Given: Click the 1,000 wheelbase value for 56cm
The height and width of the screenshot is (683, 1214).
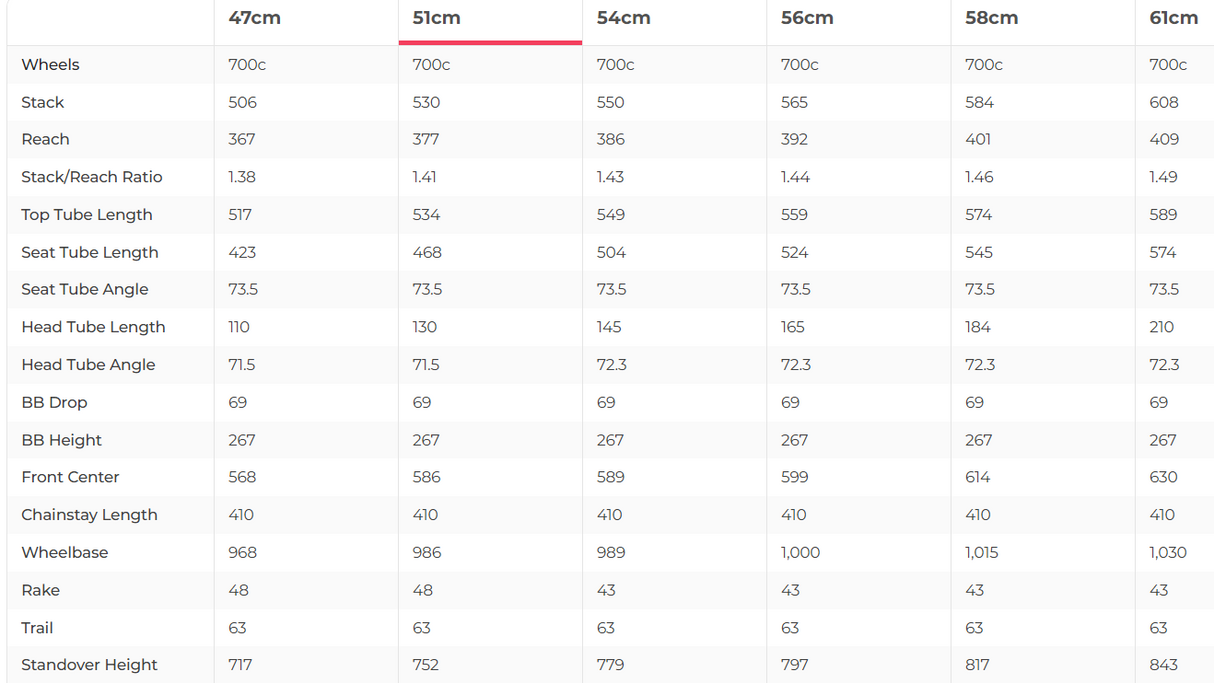Looking at the screenshot, I should (799, 552).
